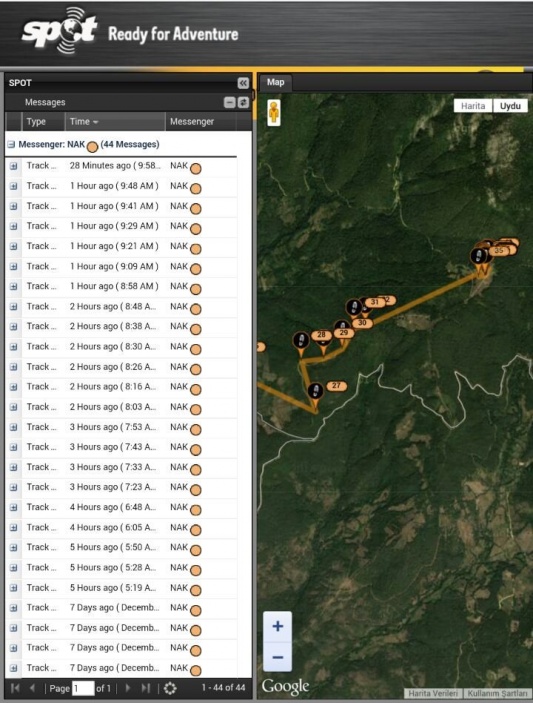
Task: Collapse the SPOT side panel
Action: (x=243, y=83)
